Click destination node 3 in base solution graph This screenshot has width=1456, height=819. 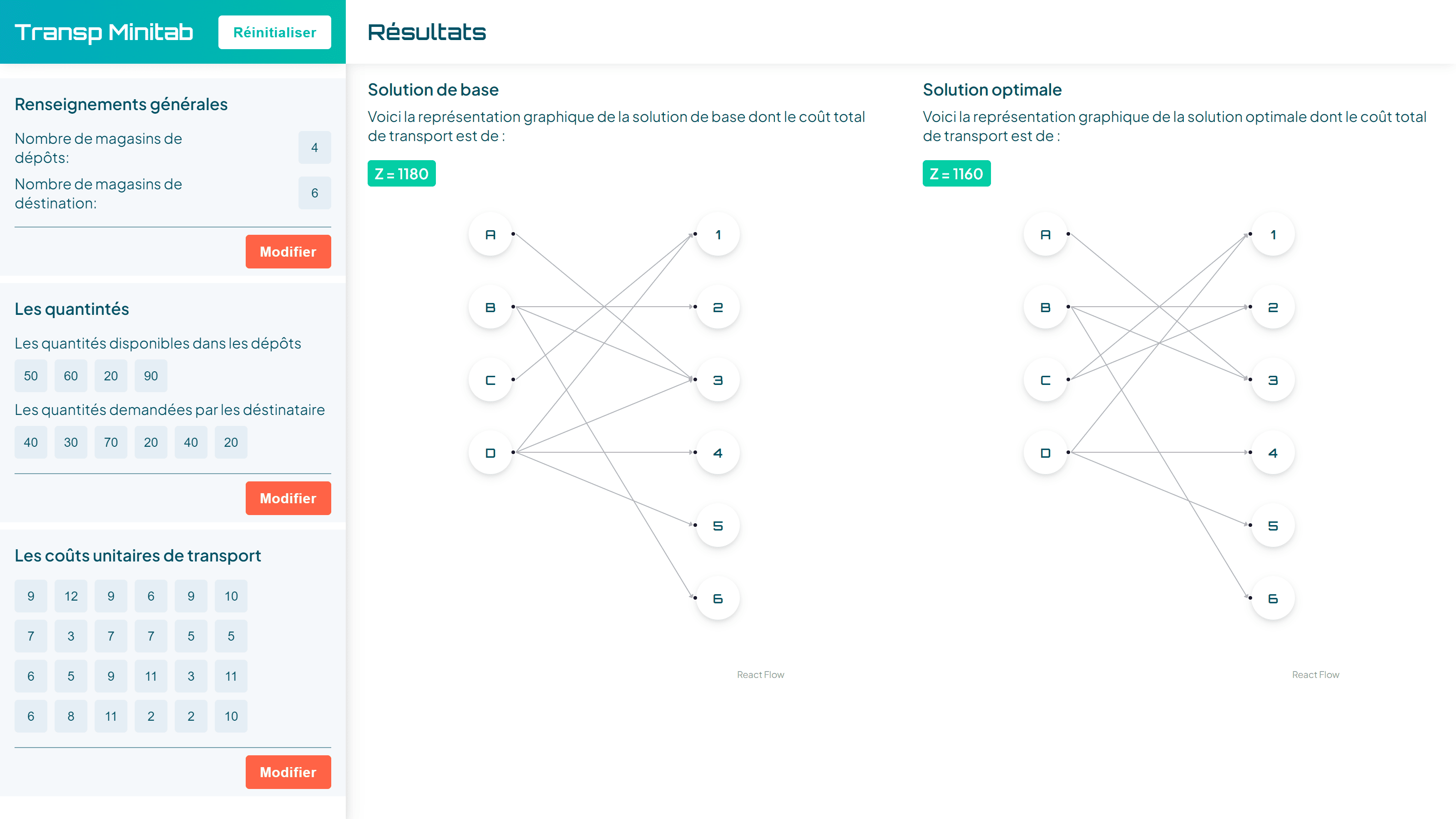[x=718, y=380]
